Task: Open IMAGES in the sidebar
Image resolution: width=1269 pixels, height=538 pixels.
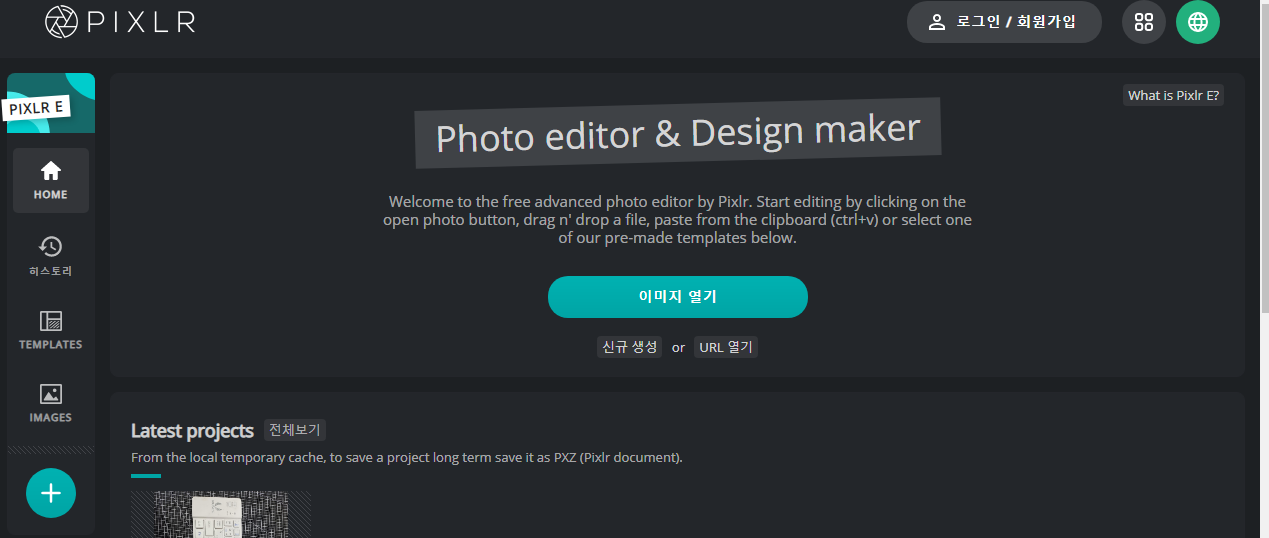Action: point(51,403)
